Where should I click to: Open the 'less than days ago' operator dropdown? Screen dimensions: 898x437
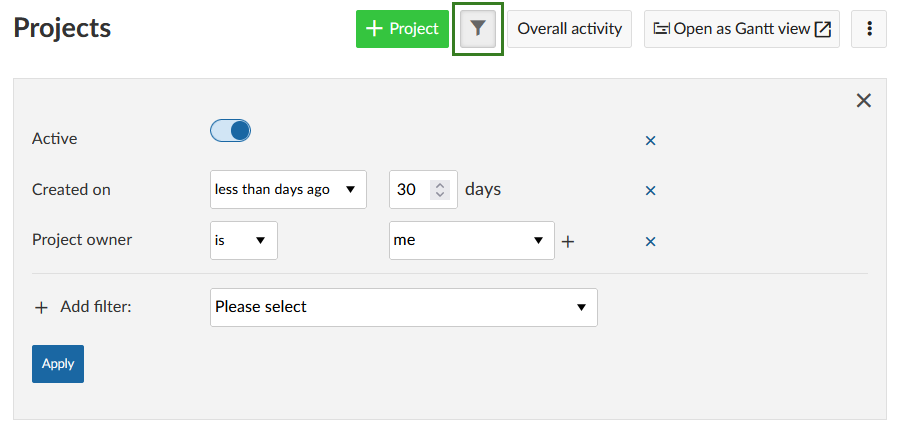(288, 189)
